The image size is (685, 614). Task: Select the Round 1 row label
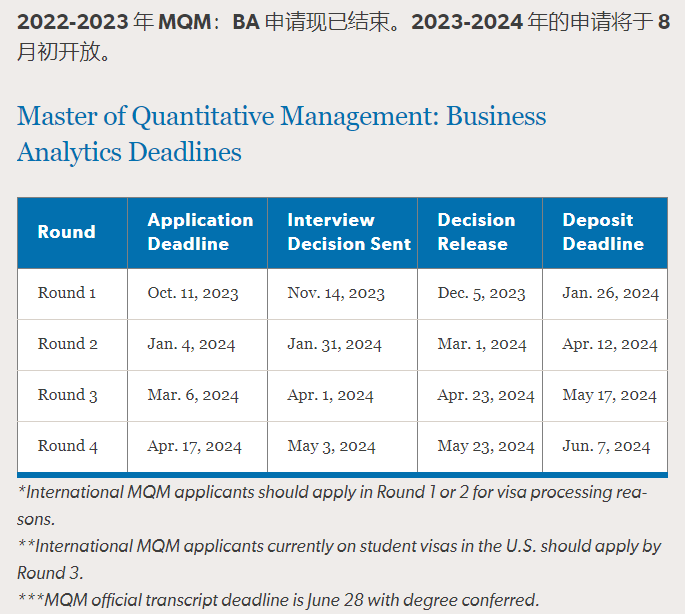click(x=67, y=293)
